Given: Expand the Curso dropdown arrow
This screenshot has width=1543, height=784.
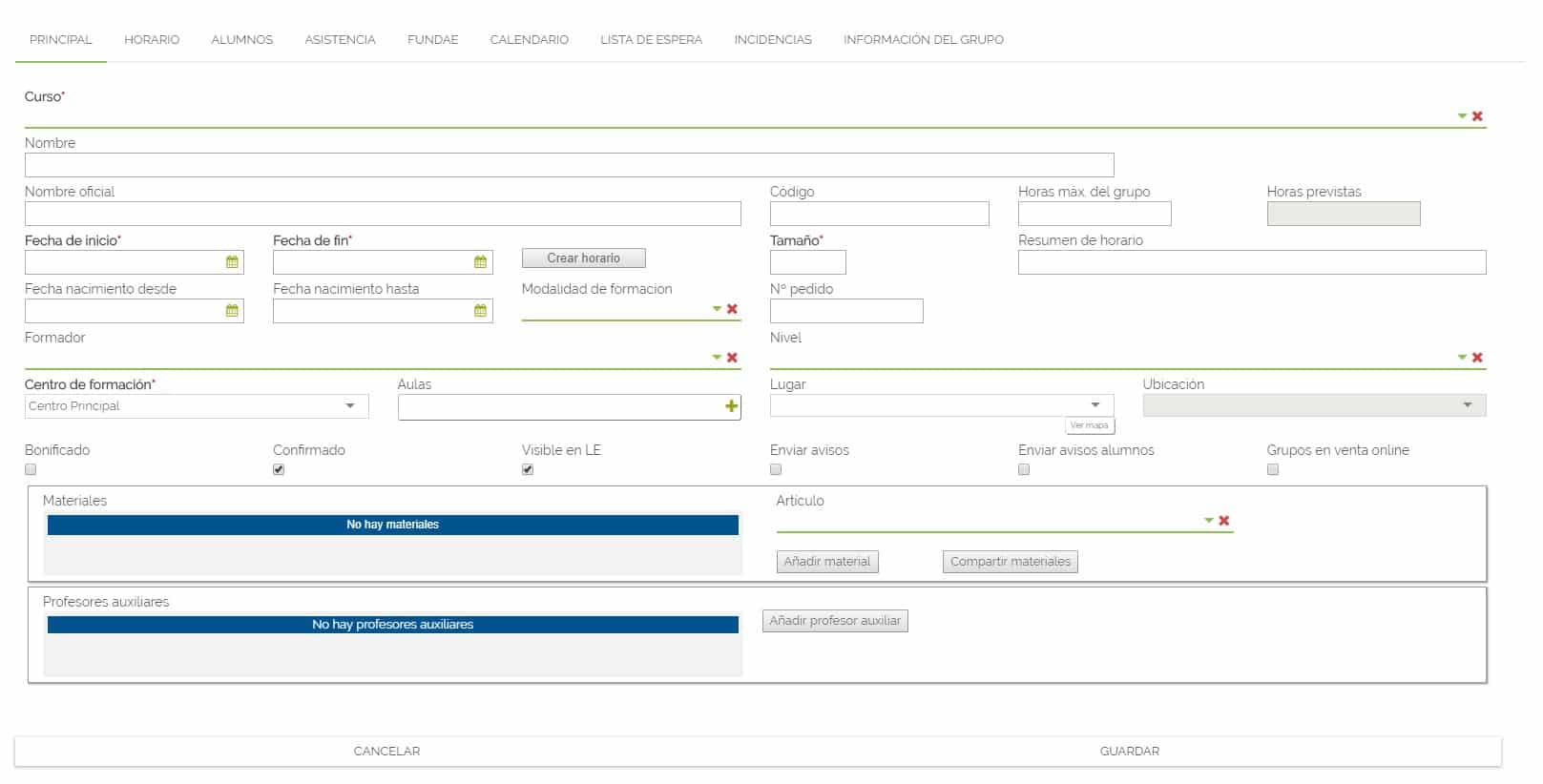Looking at the screenshot, I should 1462,116.
